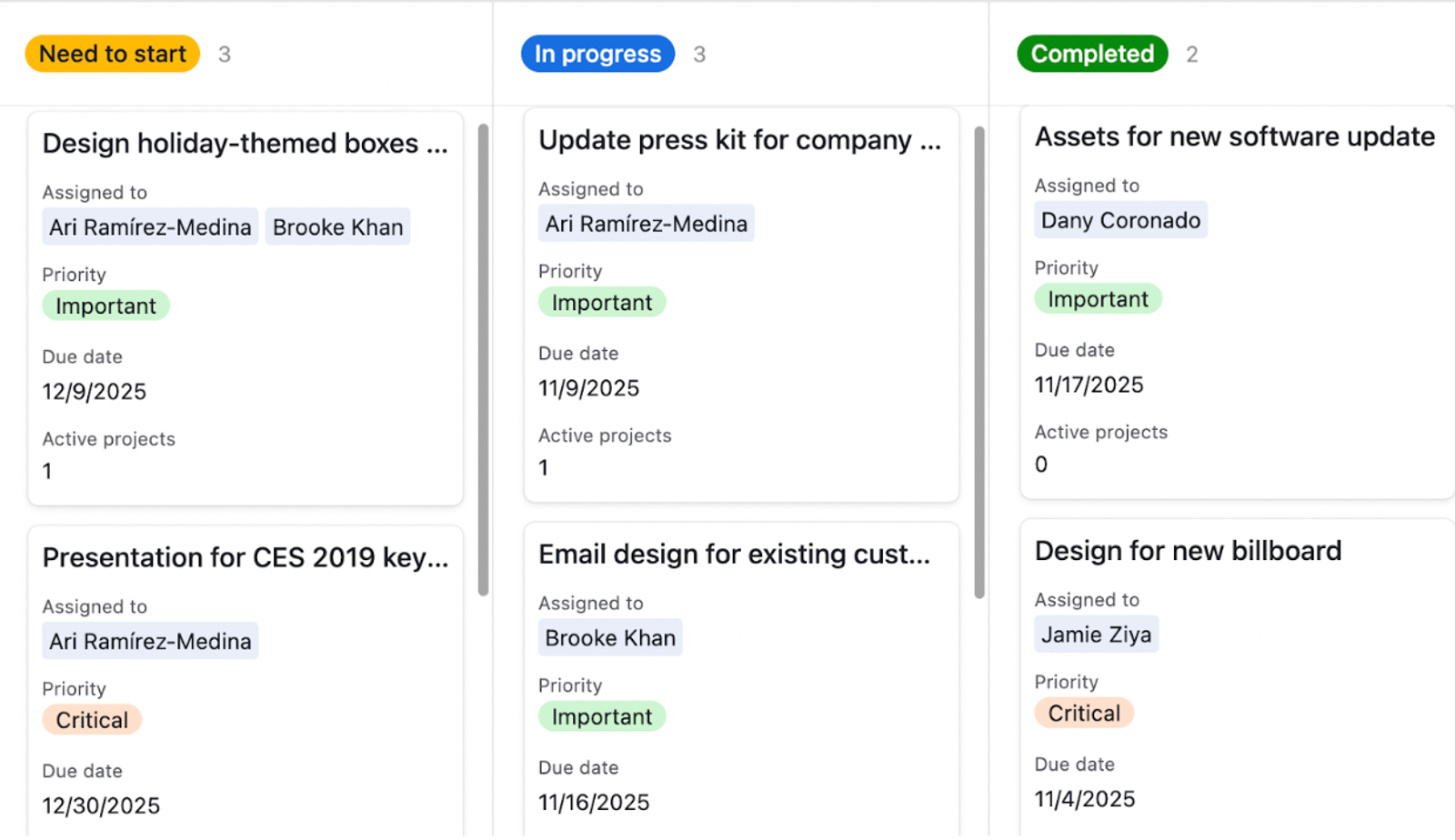The width and height of the screenshot is (1455, 840).
Task: Click the In progress column scrollbar
Action: pos(979,363)
